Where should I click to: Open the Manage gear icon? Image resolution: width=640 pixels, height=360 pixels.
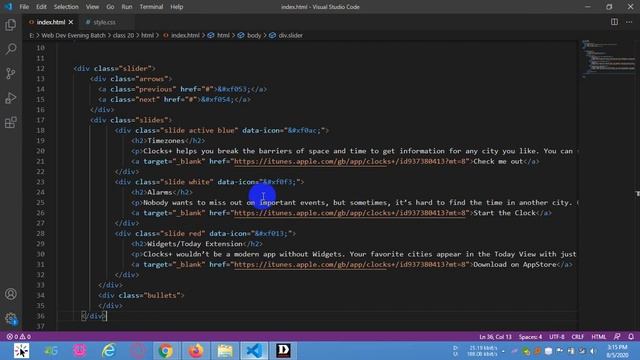coord(11,318)
